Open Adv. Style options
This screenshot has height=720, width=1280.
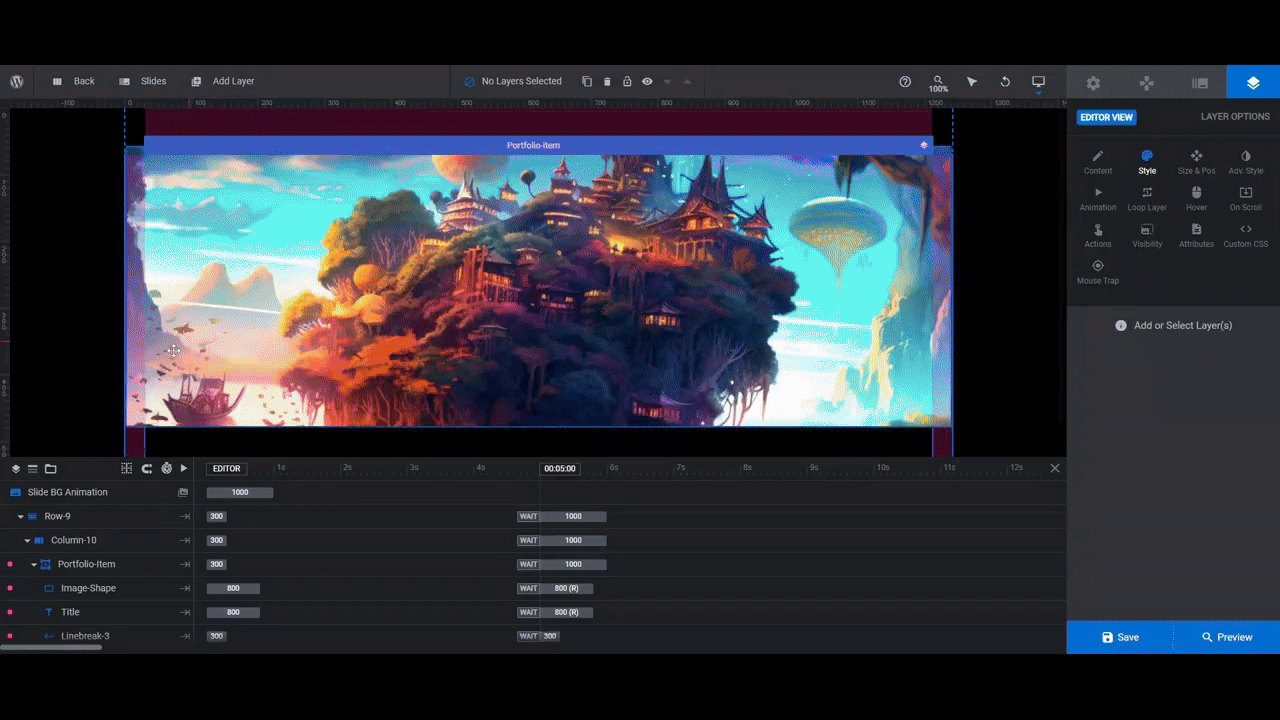[x=1246, y=162]
